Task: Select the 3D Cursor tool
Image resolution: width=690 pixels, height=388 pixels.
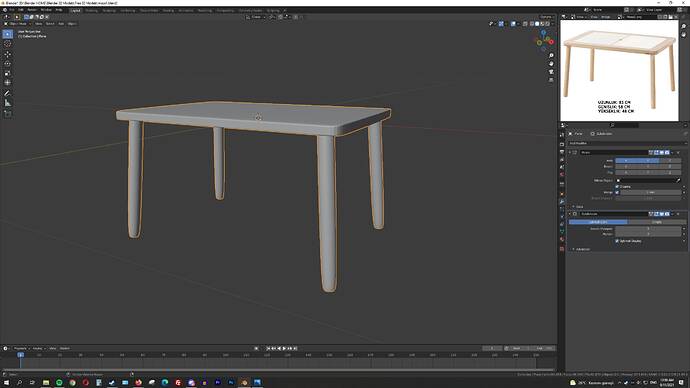Action: pos(7,44)
